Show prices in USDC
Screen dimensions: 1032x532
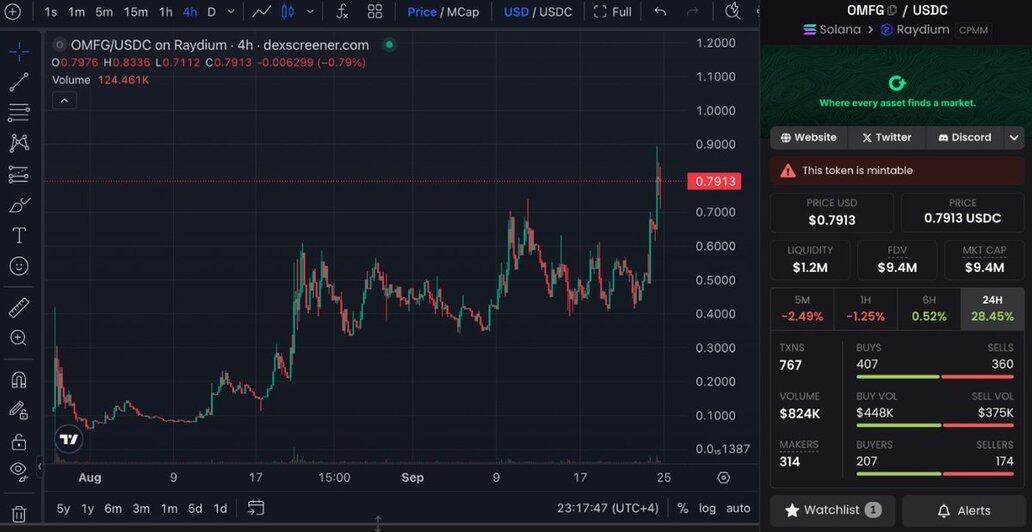[556, 12]
